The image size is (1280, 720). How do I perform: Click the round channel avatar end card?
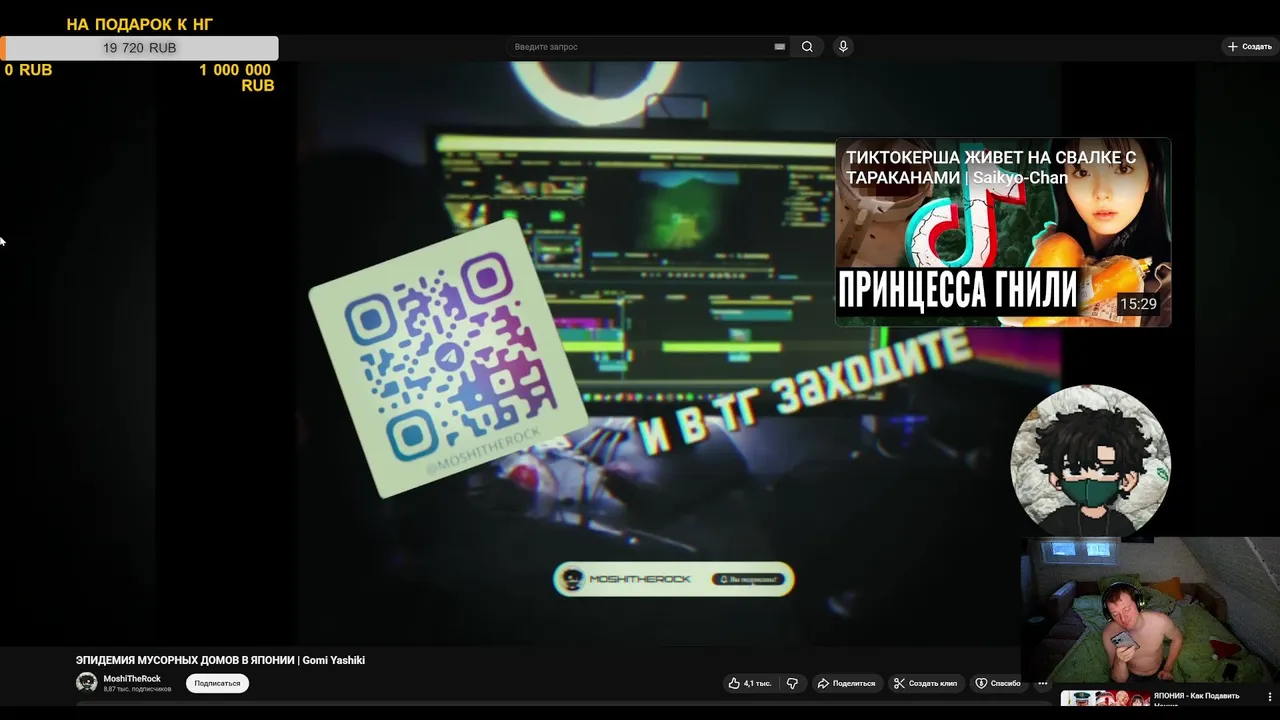pos(1090,463)
